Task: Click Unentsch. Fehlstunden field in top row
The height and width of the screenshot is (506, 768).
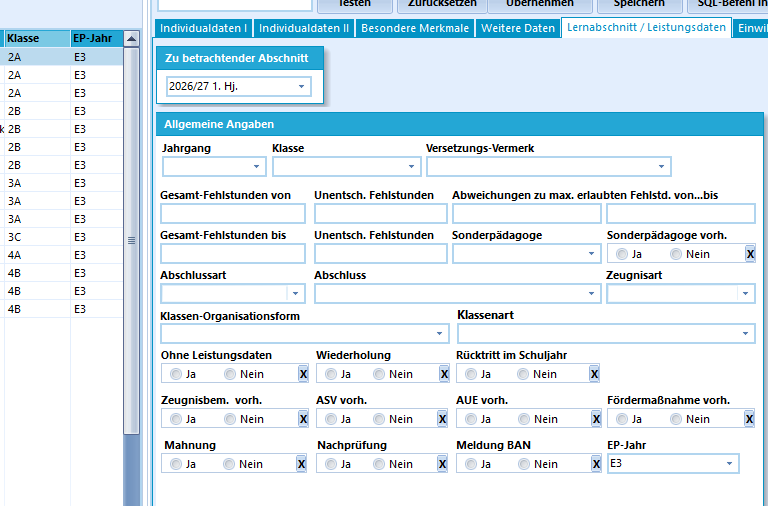Action: 381,214
